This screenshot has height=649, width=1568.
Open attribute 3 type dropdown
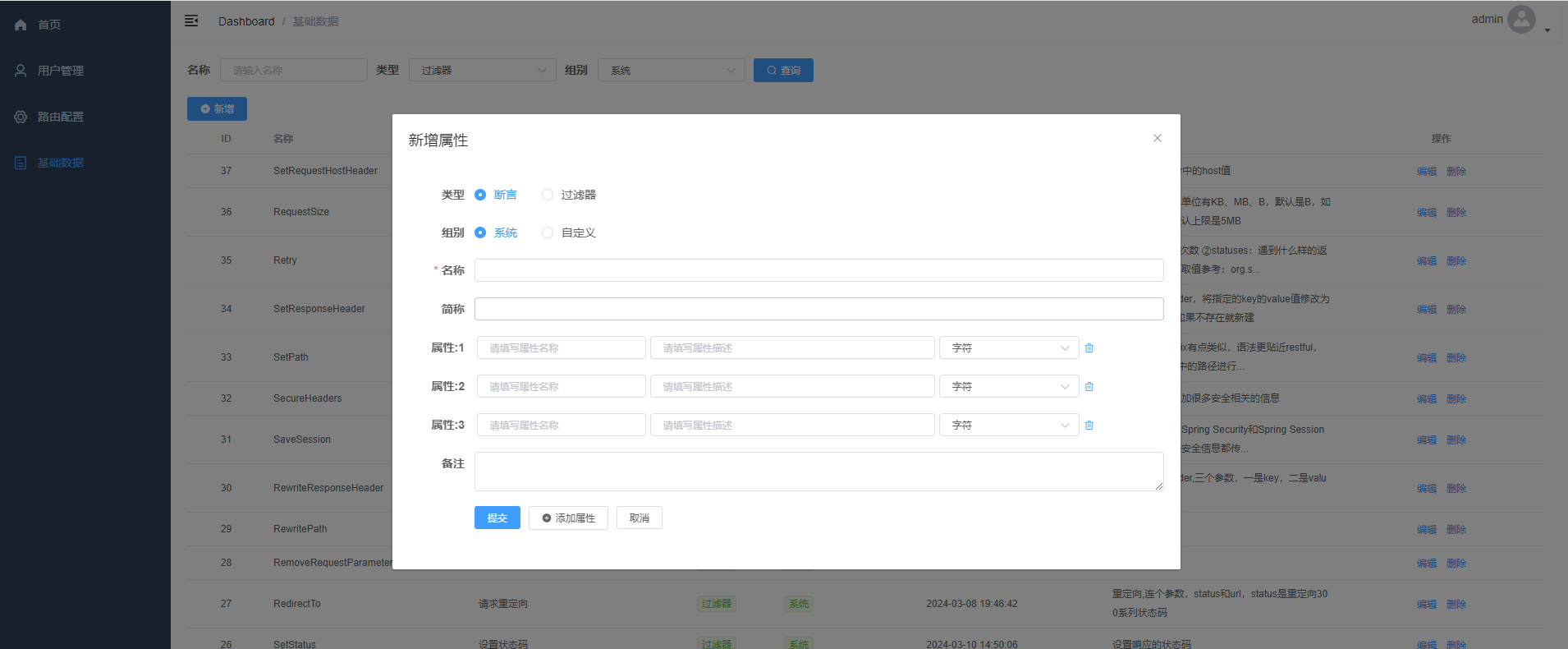(x=1009, y=426)
